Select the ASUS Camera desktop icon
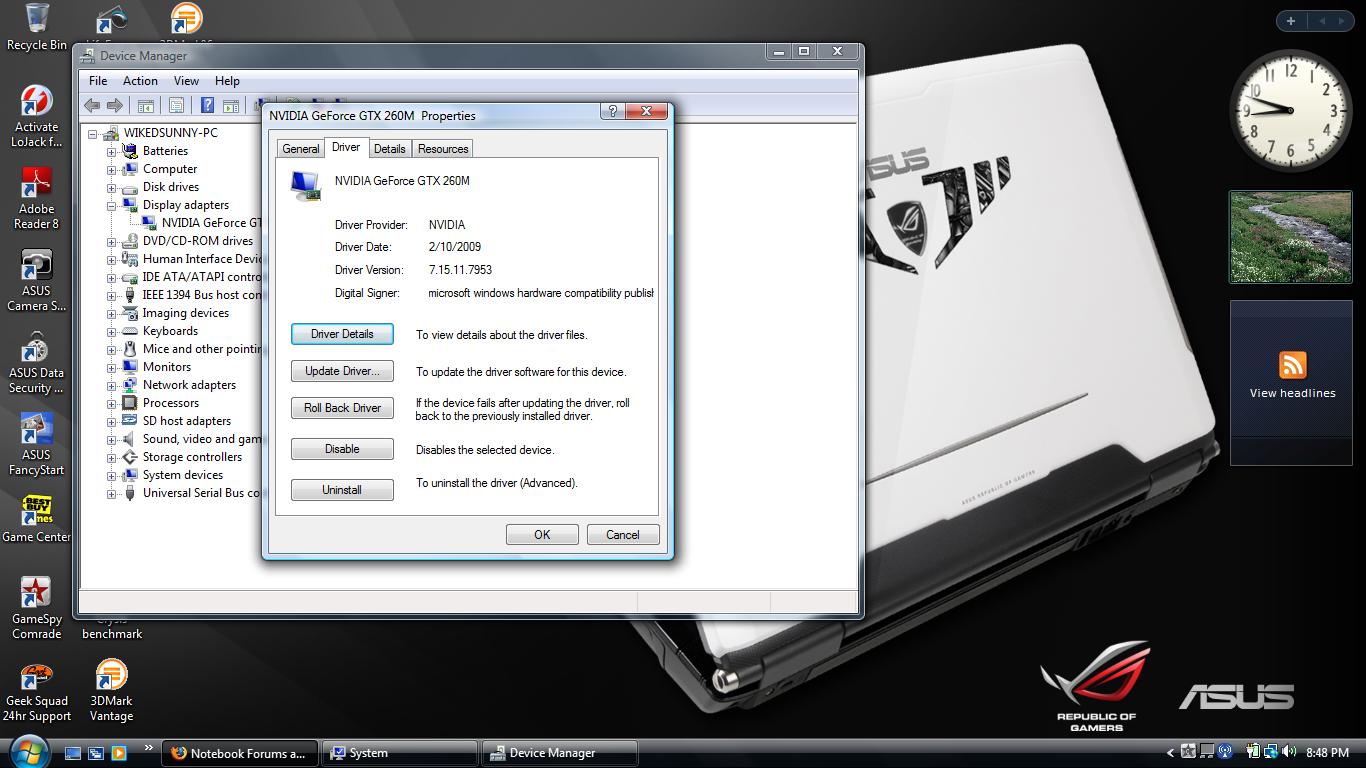This screenshot has width=1366, height=768. click(x=37, y=281)
